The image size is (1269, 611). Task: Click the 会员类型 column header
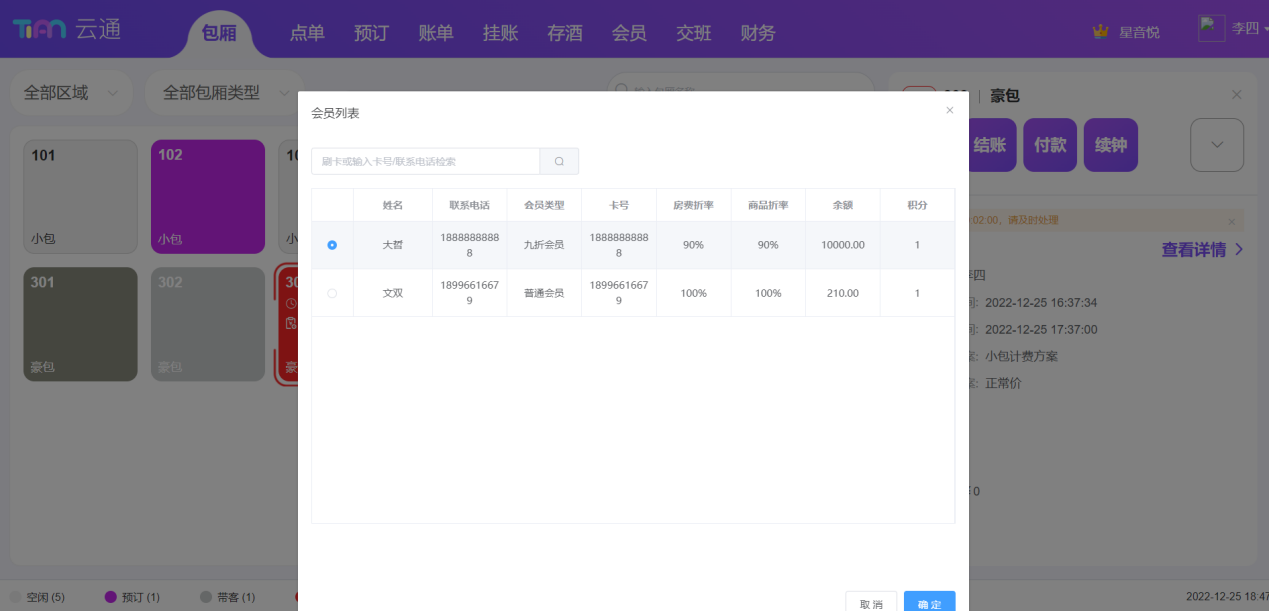click(x=544, y=205)
